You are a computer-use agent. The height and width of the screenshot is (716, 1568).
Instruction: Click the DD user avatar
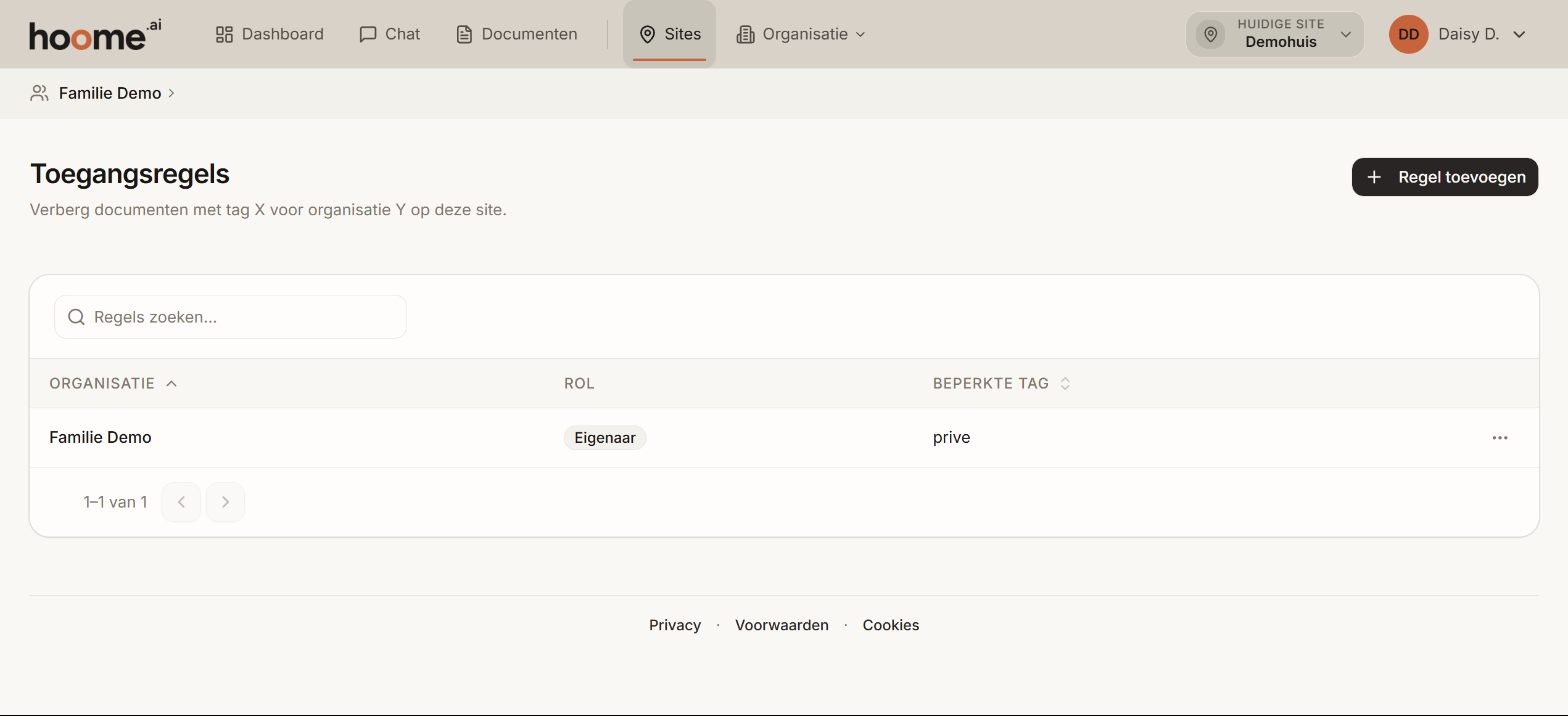click(1408, 34)
